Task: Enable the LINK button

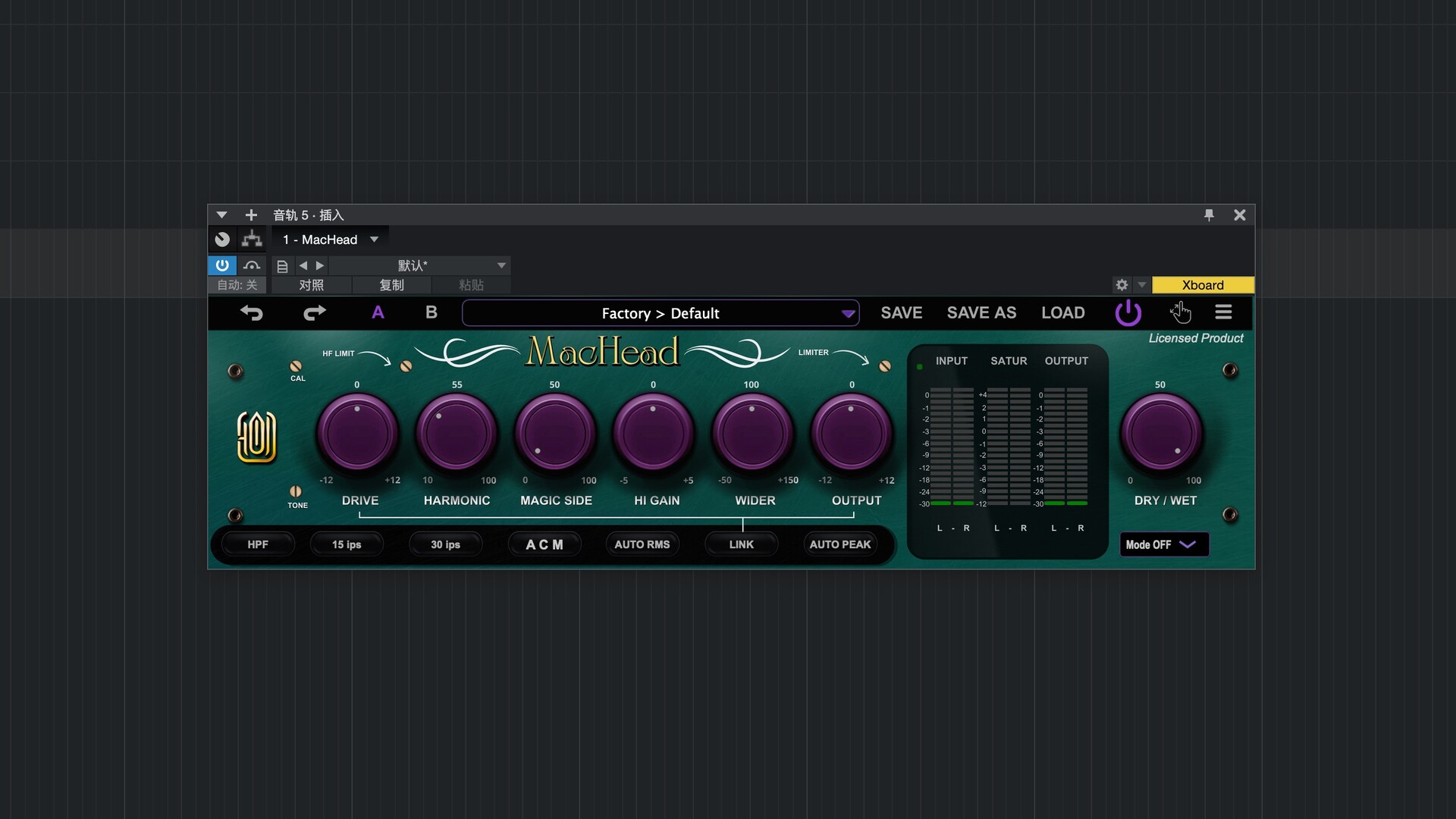Action: (741, 544)
